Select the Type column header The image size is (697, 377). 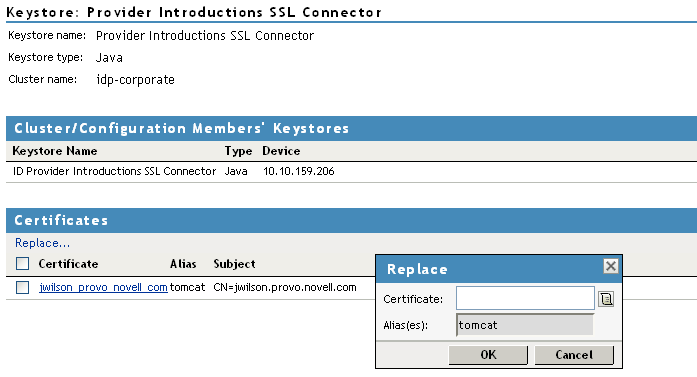(x=238, y=151)
